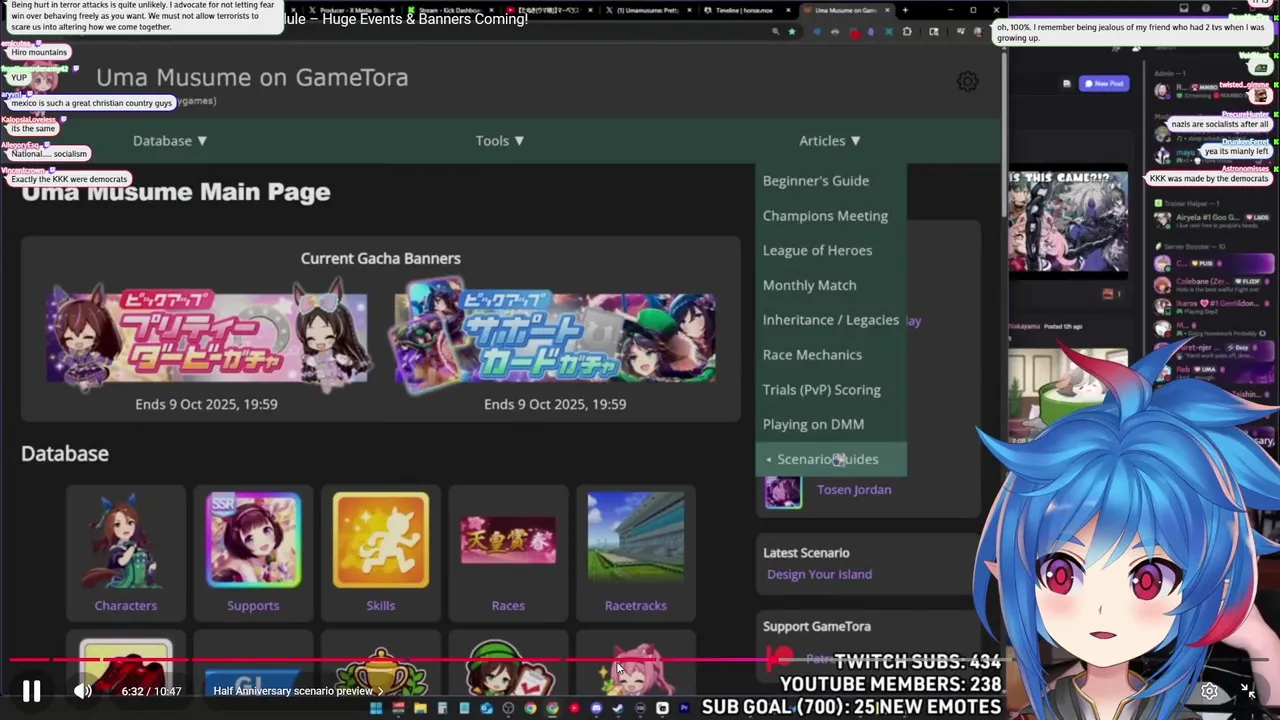Select Champions Meeting menu entry
The width and height of the screenshot is (1280, 720).
[825, 216]
